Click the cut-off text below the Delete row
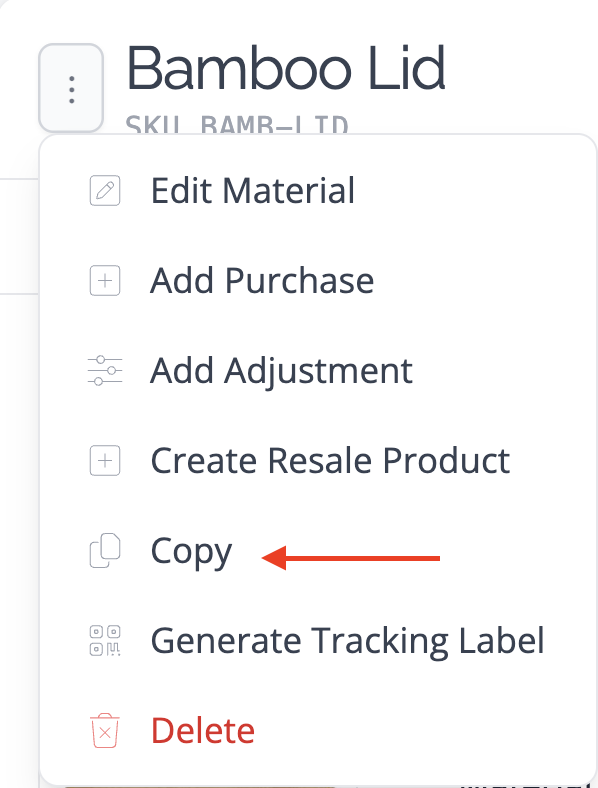 point(523,784)
